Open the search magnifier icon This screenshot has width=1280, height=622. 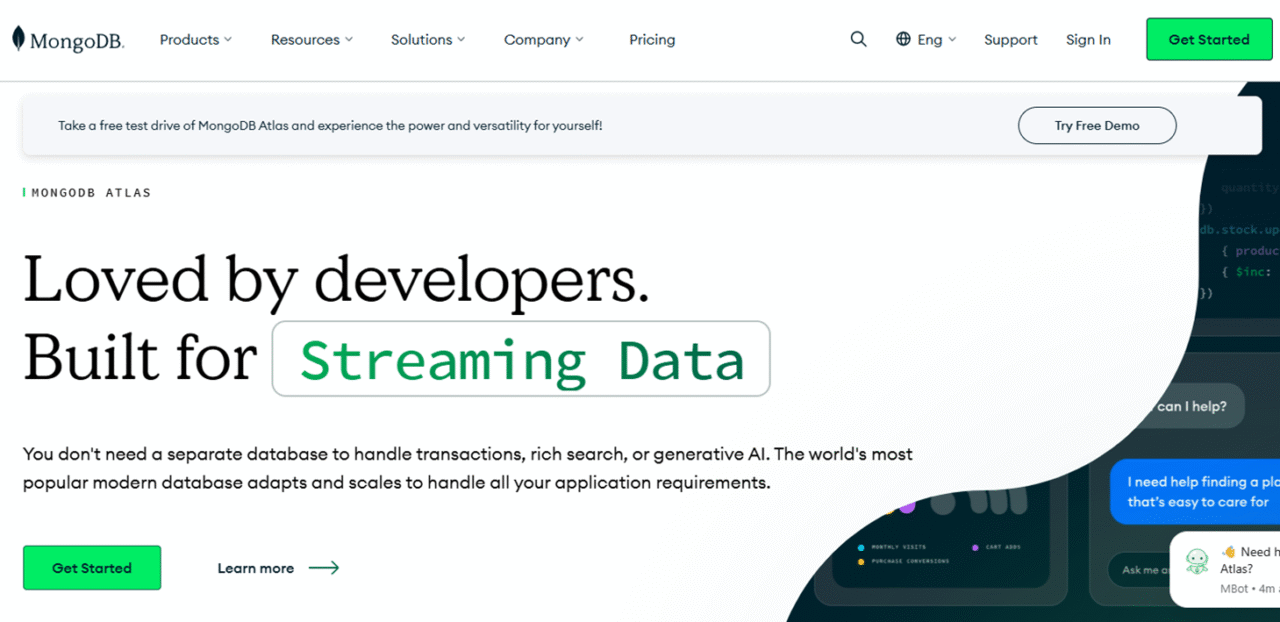[858, 39]
